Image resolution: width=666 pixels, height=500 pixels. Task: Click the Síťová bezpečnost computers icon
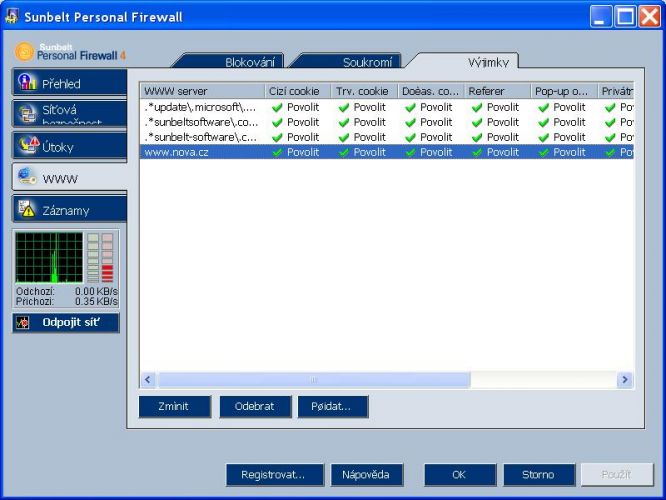[28, 114]
